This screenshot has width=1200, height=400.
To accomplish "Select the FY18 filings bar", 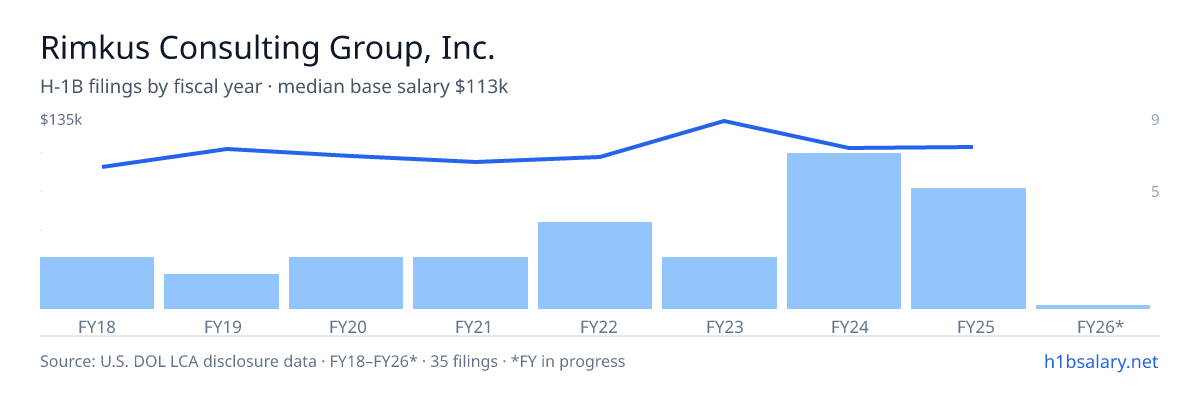I will (97, 283).
